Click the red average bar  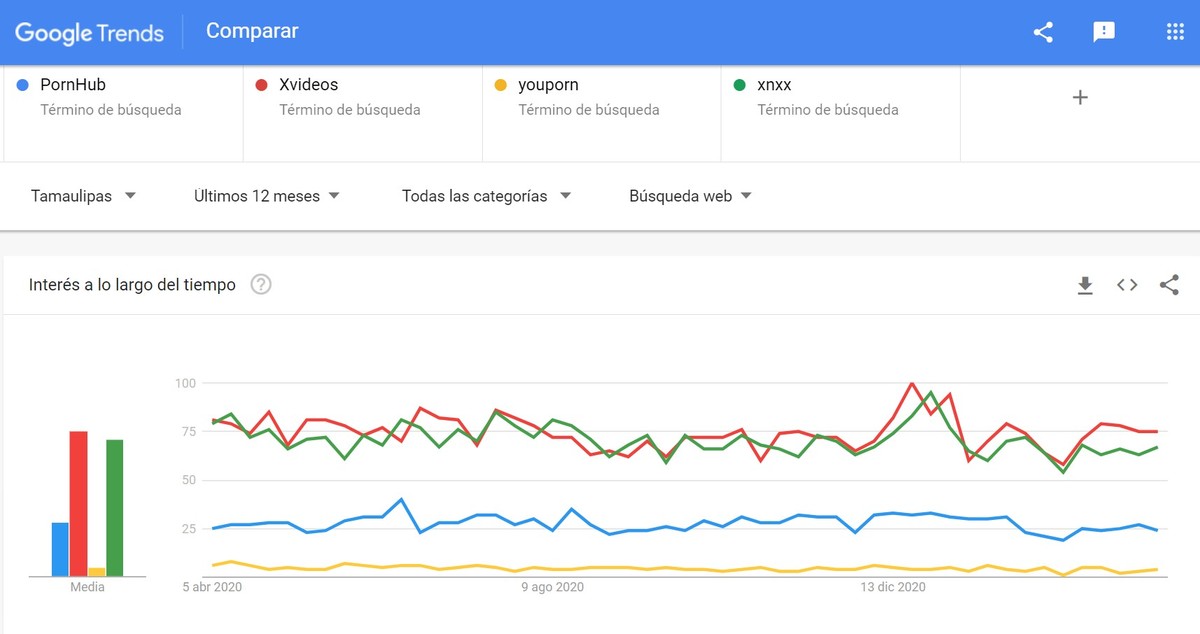click(x=78, y=503)
